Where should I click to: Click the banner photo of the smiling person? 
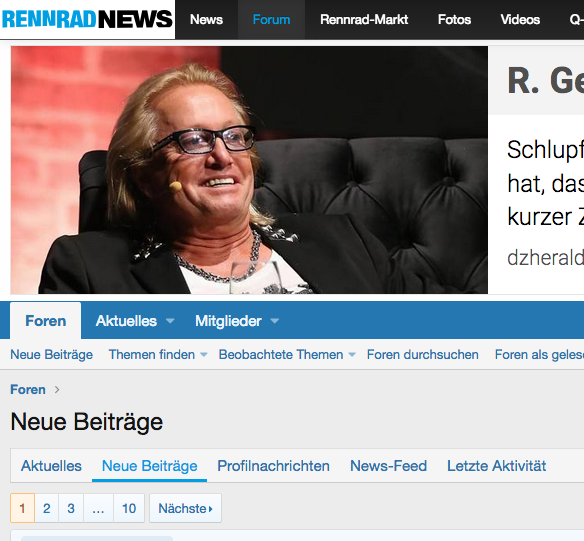pos(249,170)
